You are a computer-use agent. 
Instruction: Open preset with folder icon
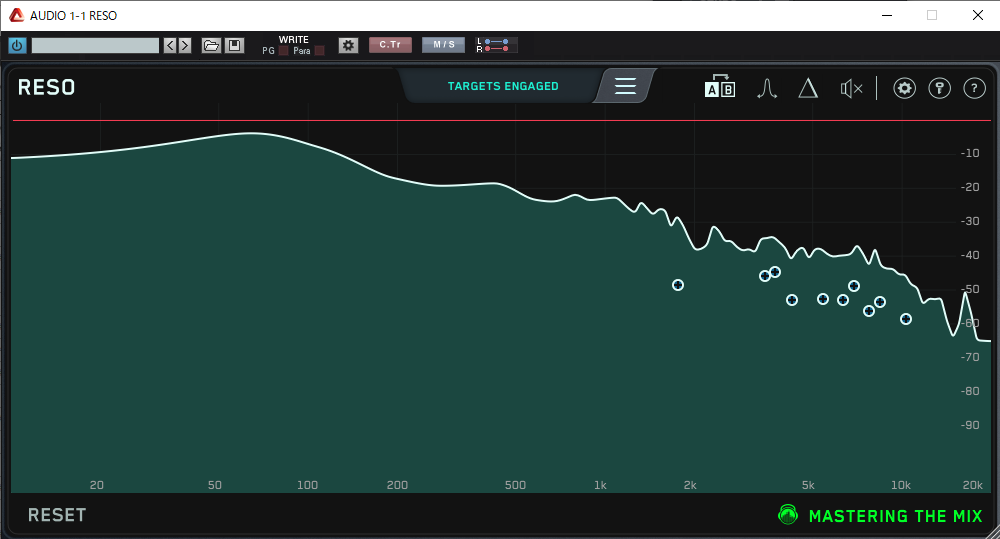[211, 45]
